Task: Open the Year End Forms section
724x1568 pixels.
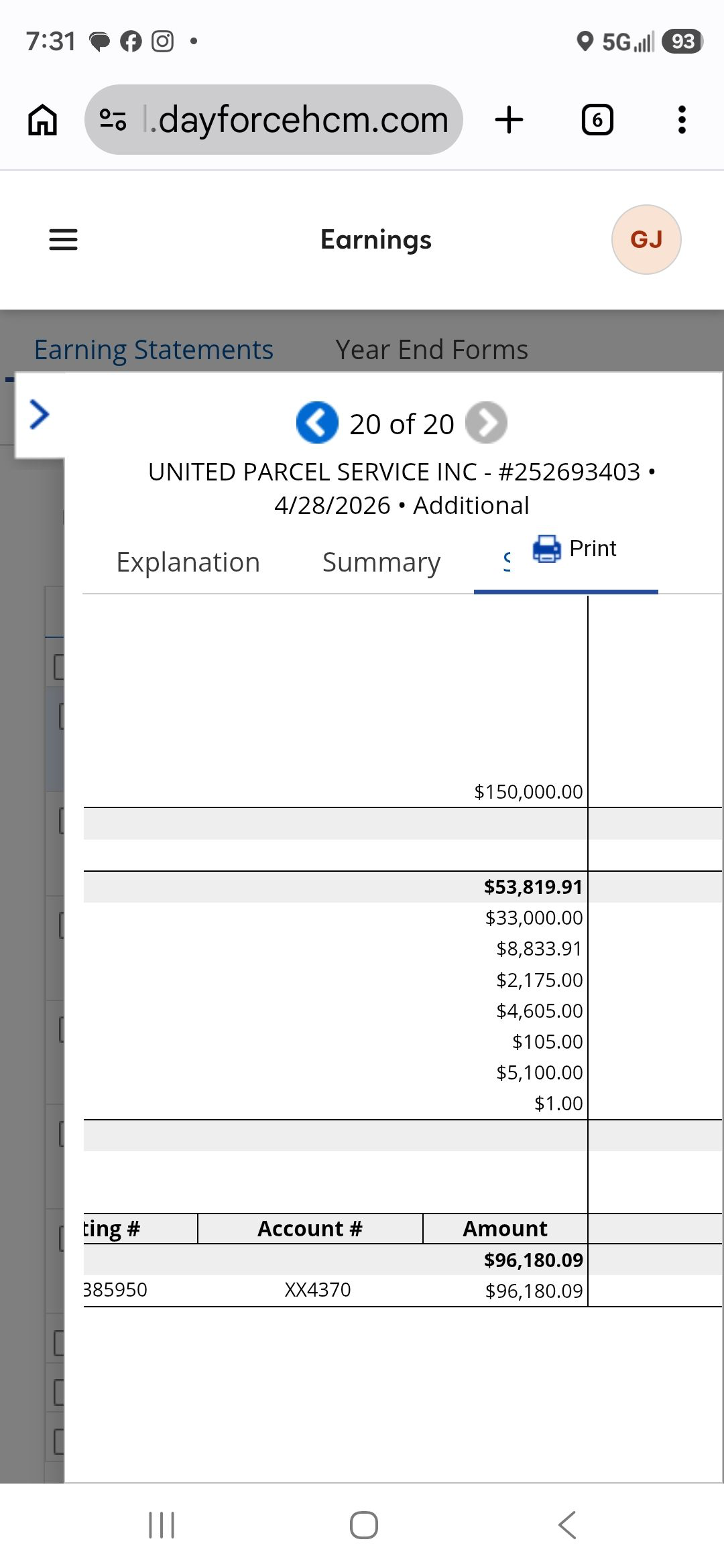Action: coord(431,350)
